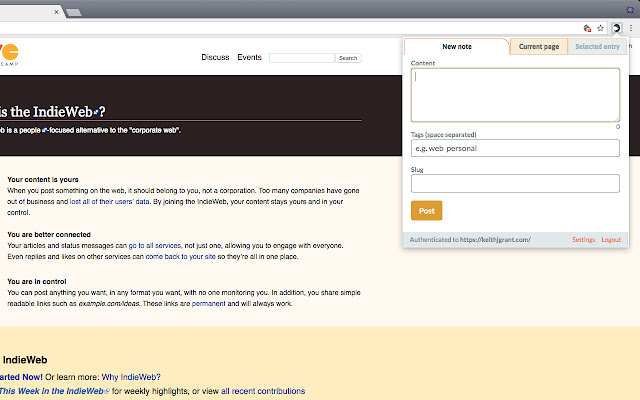Click the IndieWebCamp logo
The image size is (640, 400).
pyautogui.click(x=9, y=55)
